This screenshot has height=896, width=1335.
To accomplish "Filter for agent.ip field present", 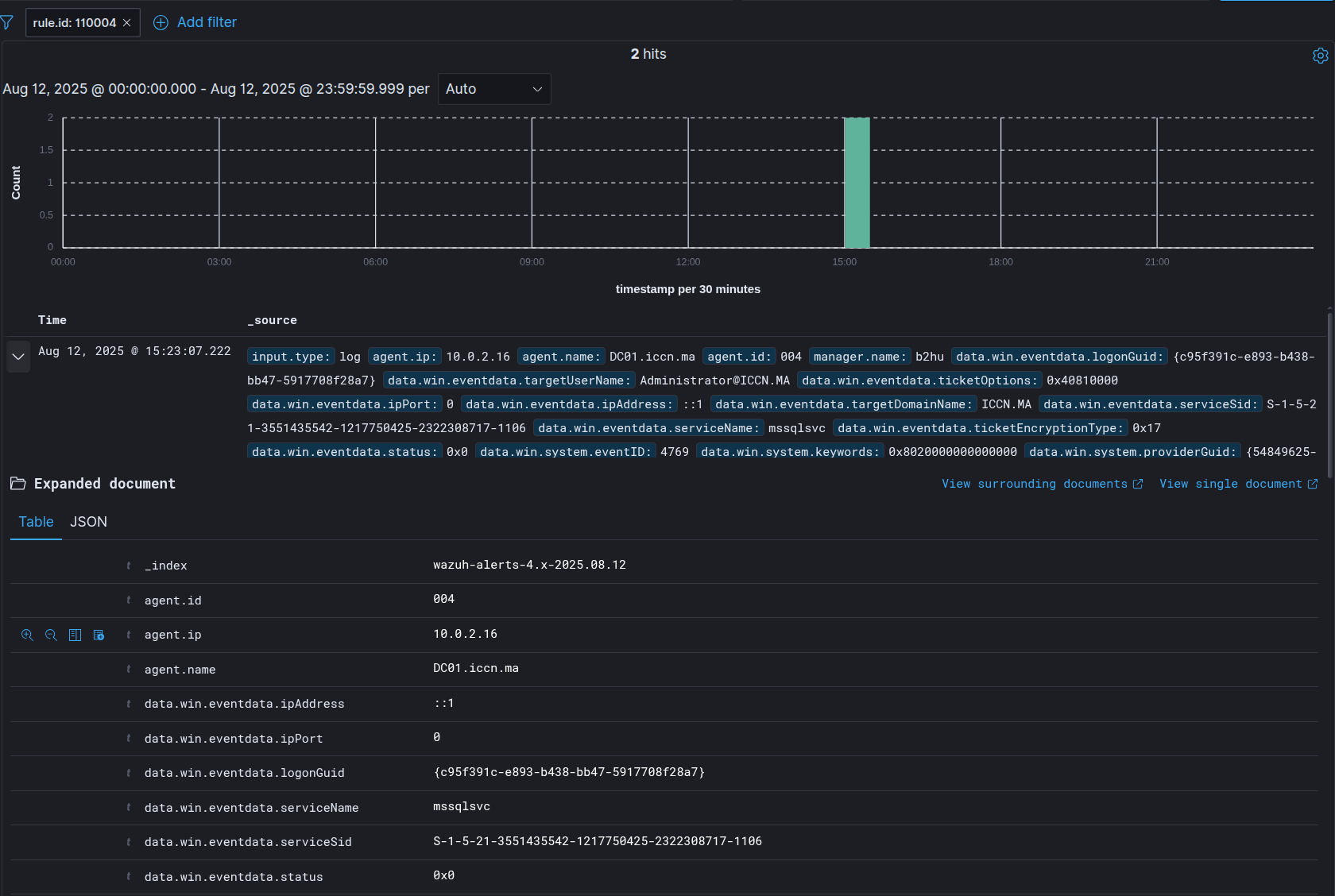I will (x=99, y=635).
